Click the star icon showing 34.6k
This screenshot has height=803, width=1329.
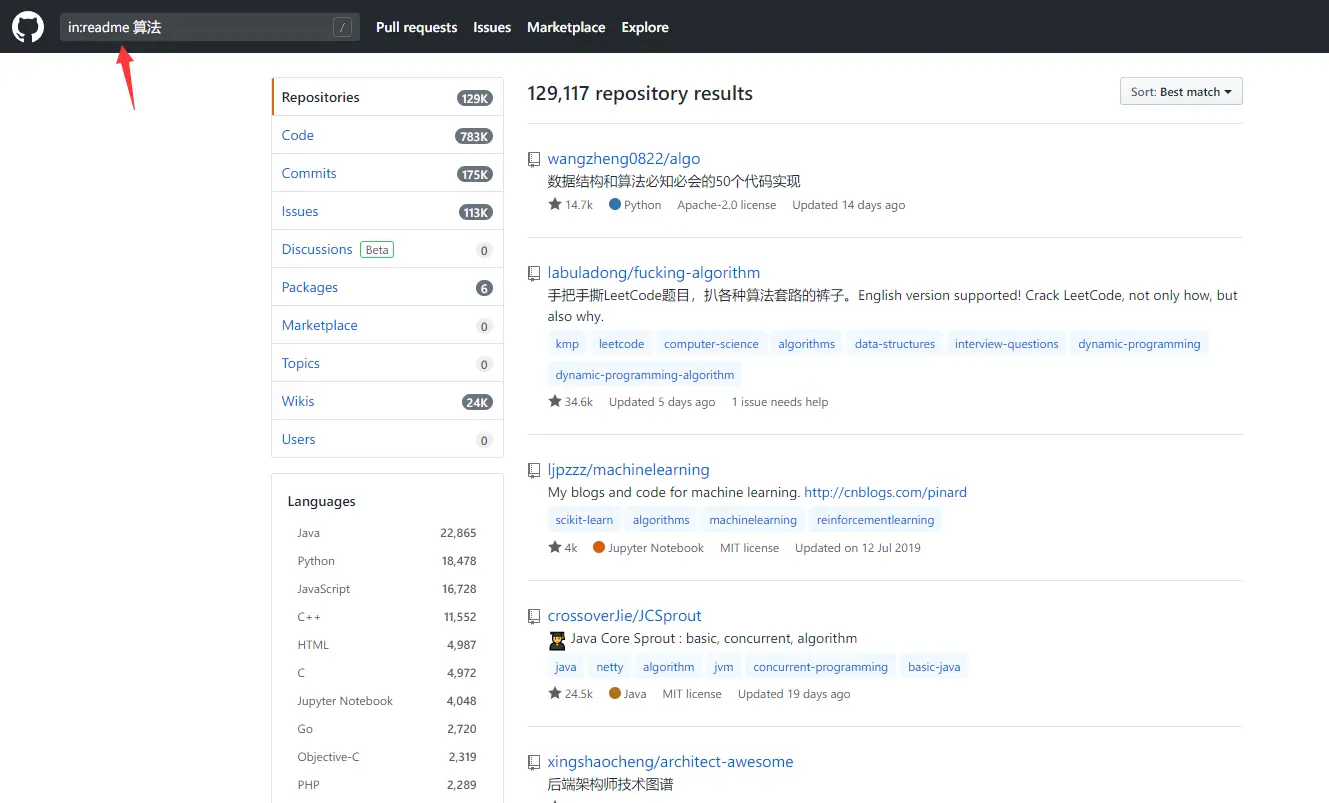555,401
